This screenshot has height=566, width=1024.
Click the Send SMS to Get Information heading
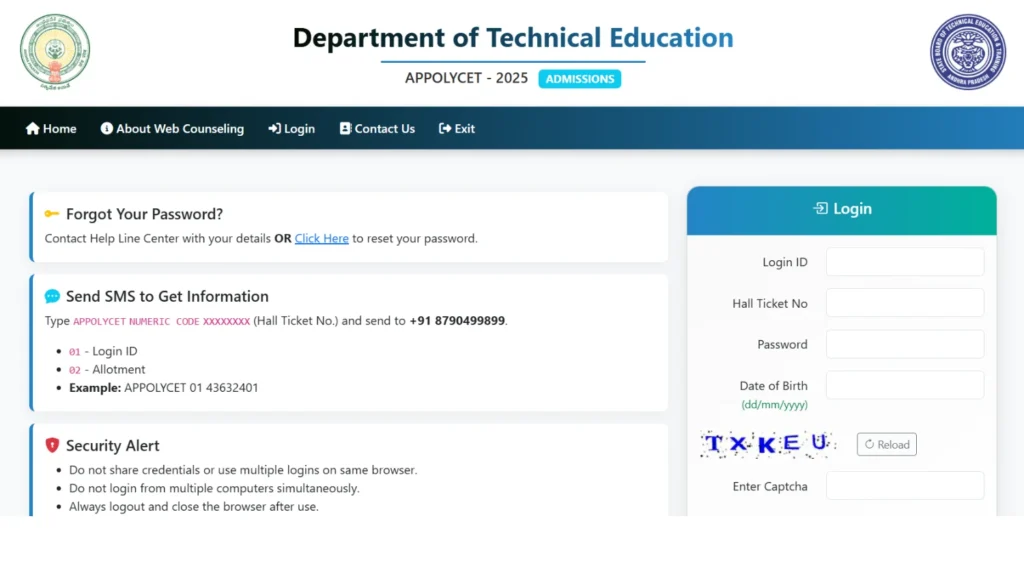pos(167,296)
